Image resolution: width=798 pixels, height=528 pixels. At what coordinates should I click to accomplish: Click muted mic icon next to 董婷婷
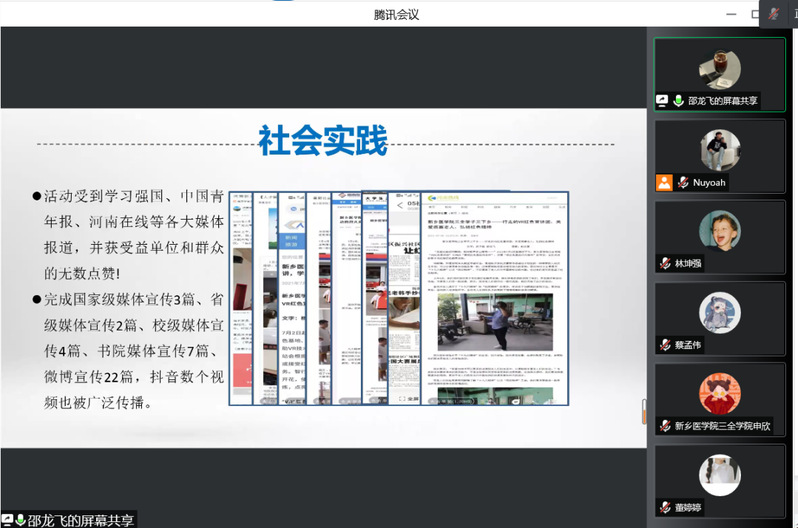[665, 507]
